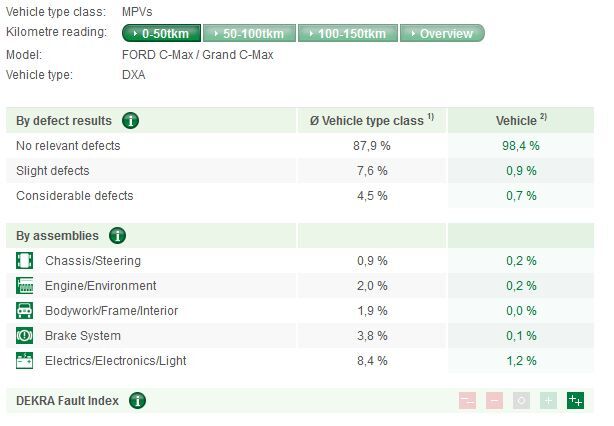This screenshot has width=614, height=426.
Task: Click info icon next to 'By defect results'
Action: pyautogui.click(x=130, y=121)
